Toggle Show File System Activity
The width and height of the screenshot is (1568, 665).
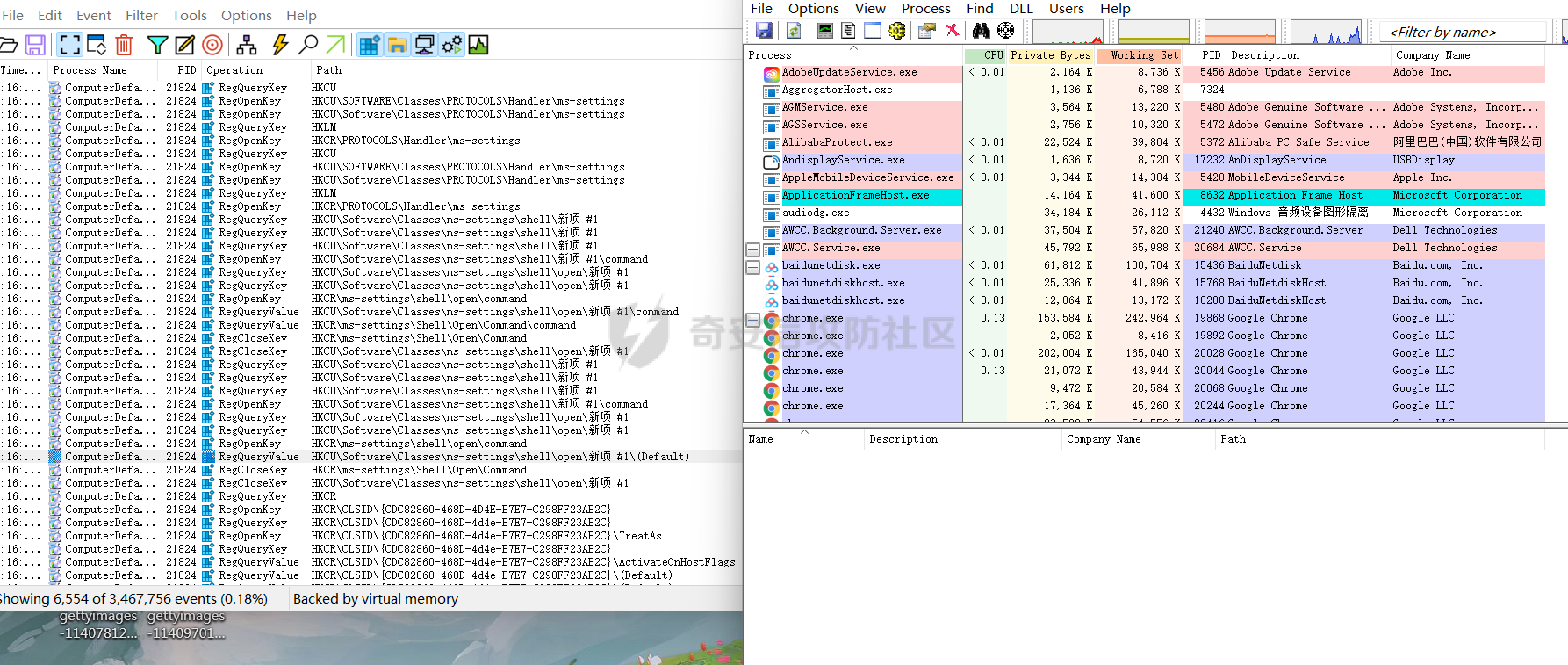coord(398,45)
